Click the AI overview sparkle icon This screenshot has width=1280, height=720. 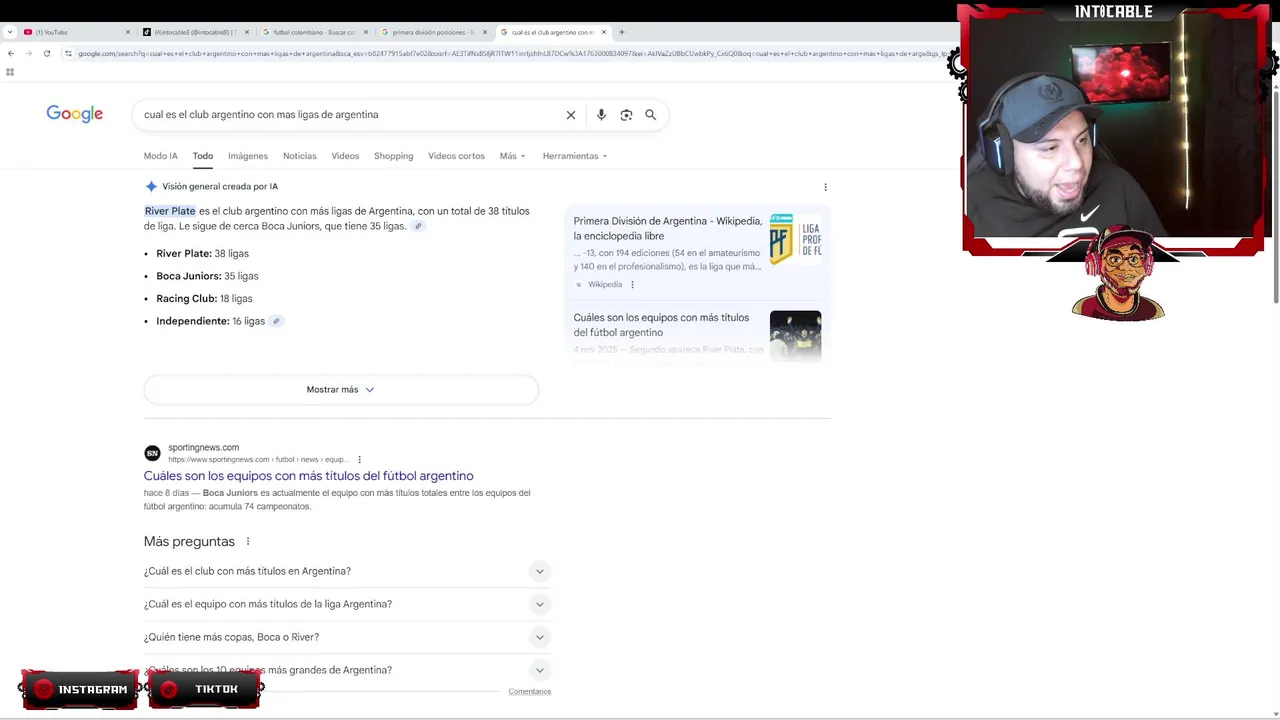click(x=151, y=186)
